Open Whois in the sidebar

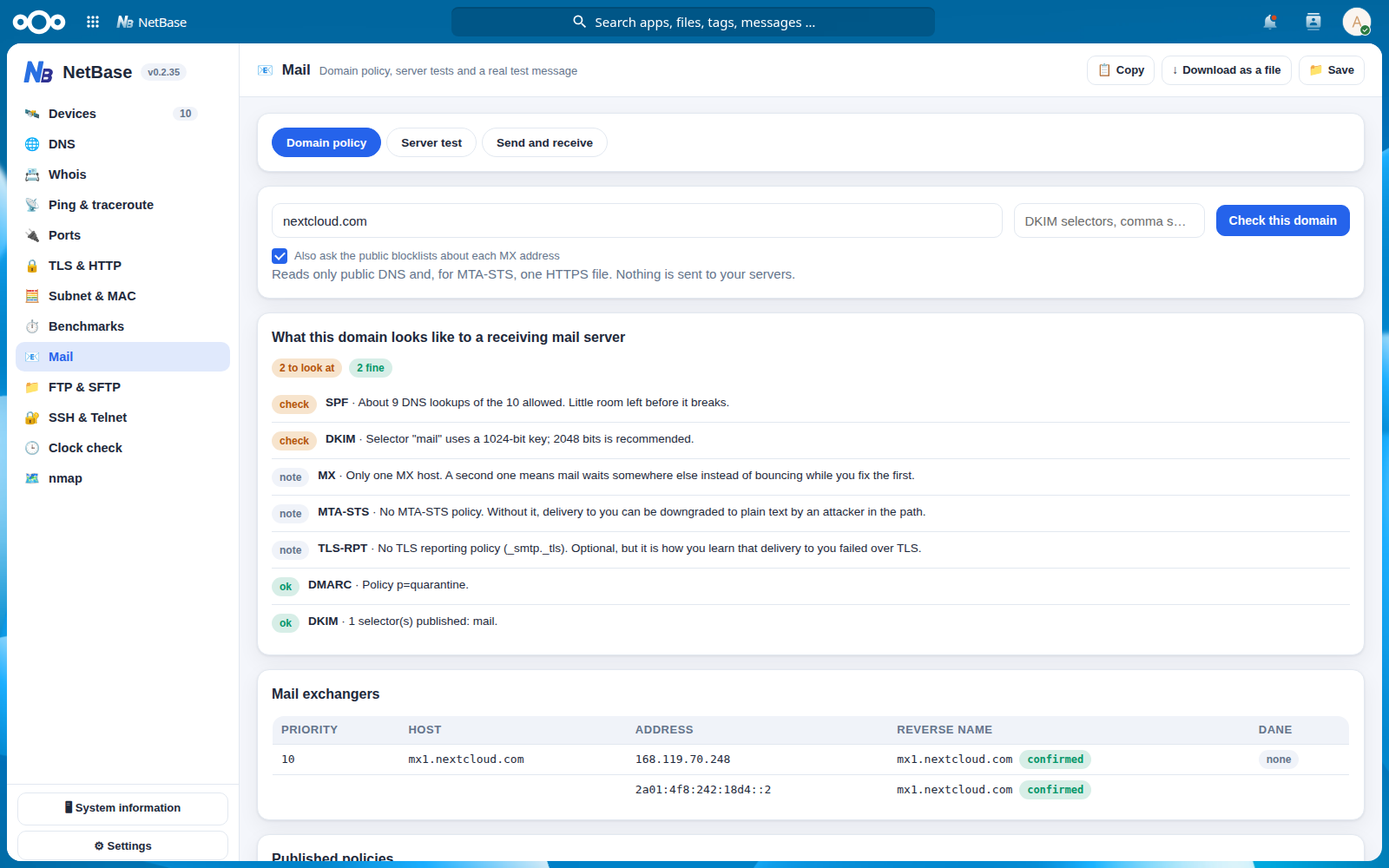pyautogui.click(x=122, y=174)
